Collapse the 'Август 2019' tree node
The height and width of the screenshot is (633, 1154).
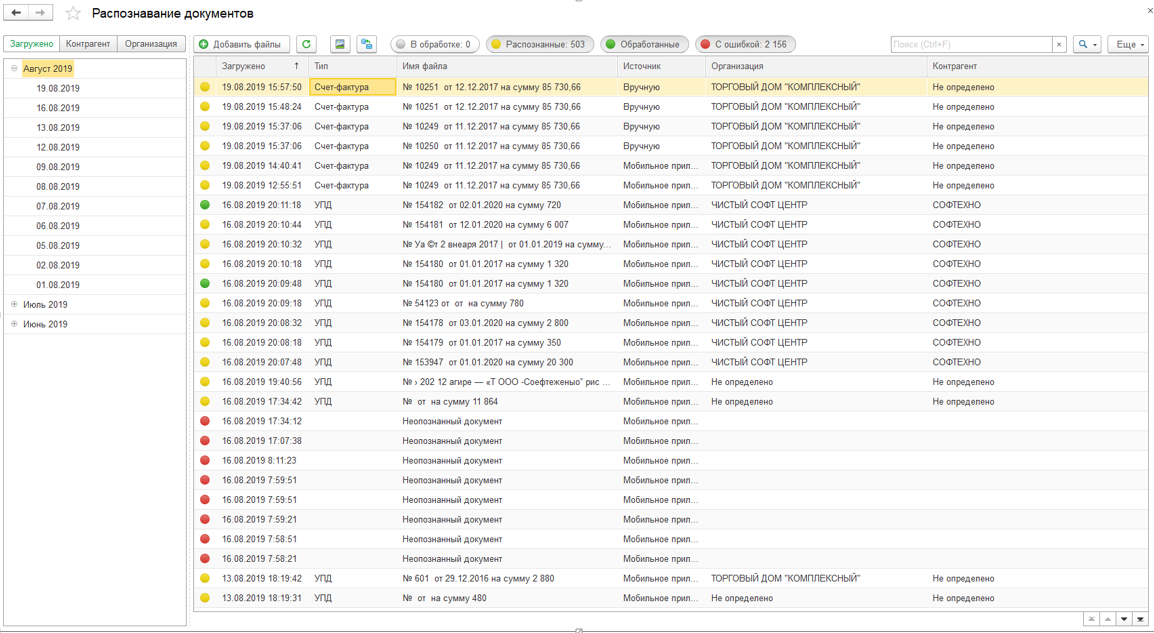click(x=14, y=69)
